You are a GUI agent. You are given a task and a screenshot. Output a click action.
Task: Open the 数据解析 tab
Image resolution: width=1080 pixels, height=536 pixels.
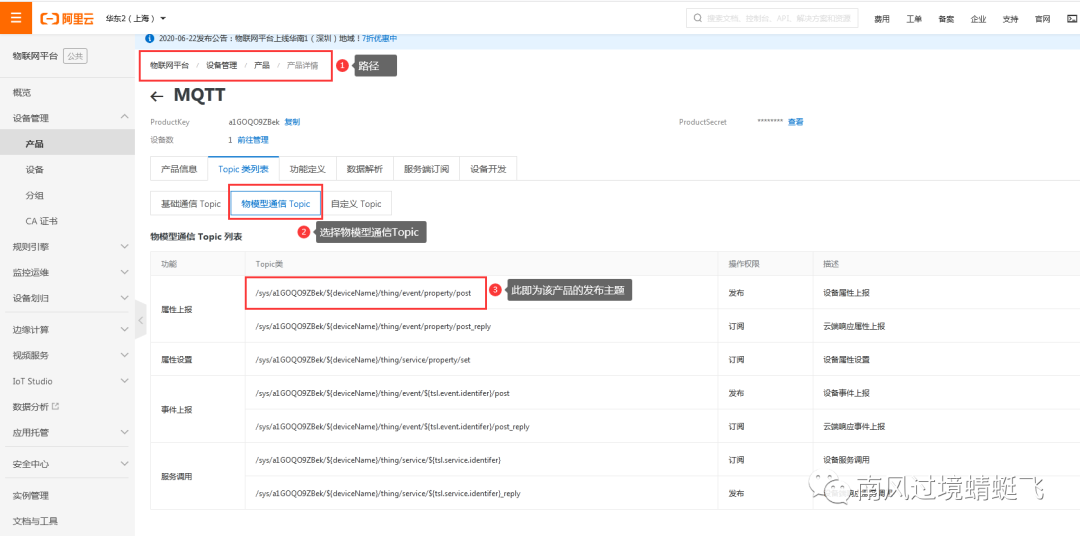[364, 169]
